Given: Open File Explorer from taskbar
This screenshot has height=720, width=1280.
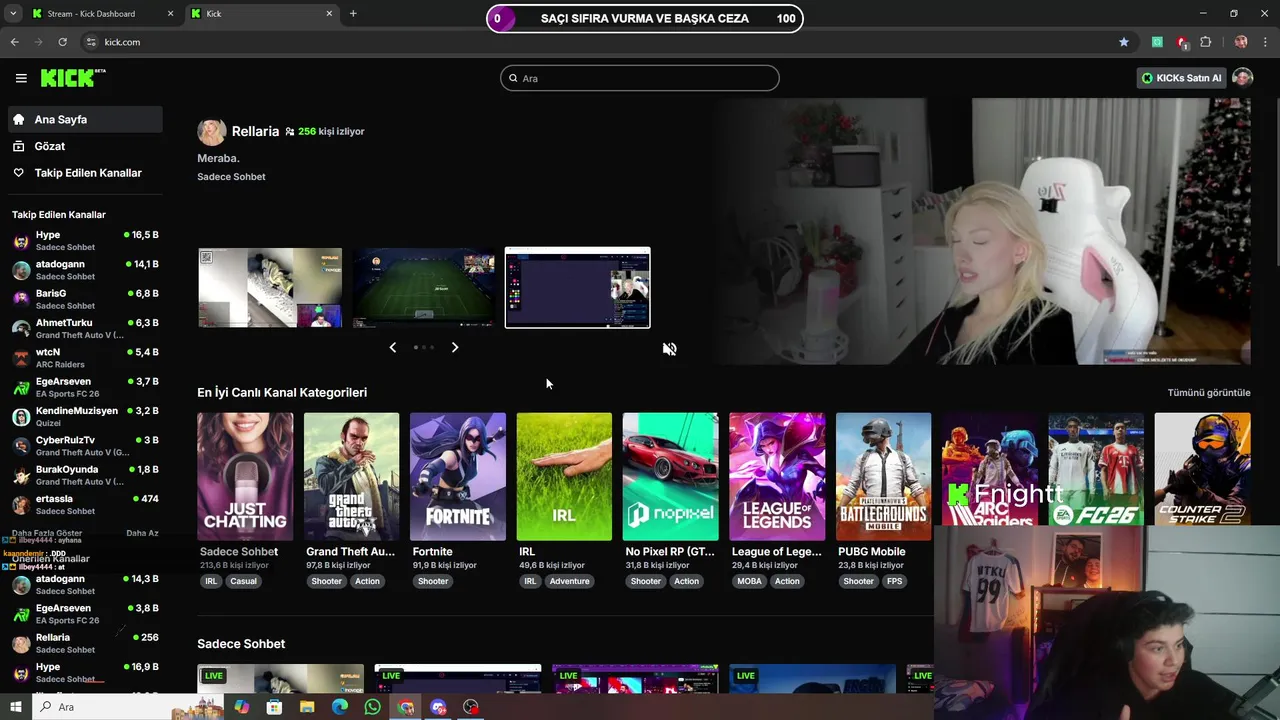Looking at the screenshot, I should [307, 707].
